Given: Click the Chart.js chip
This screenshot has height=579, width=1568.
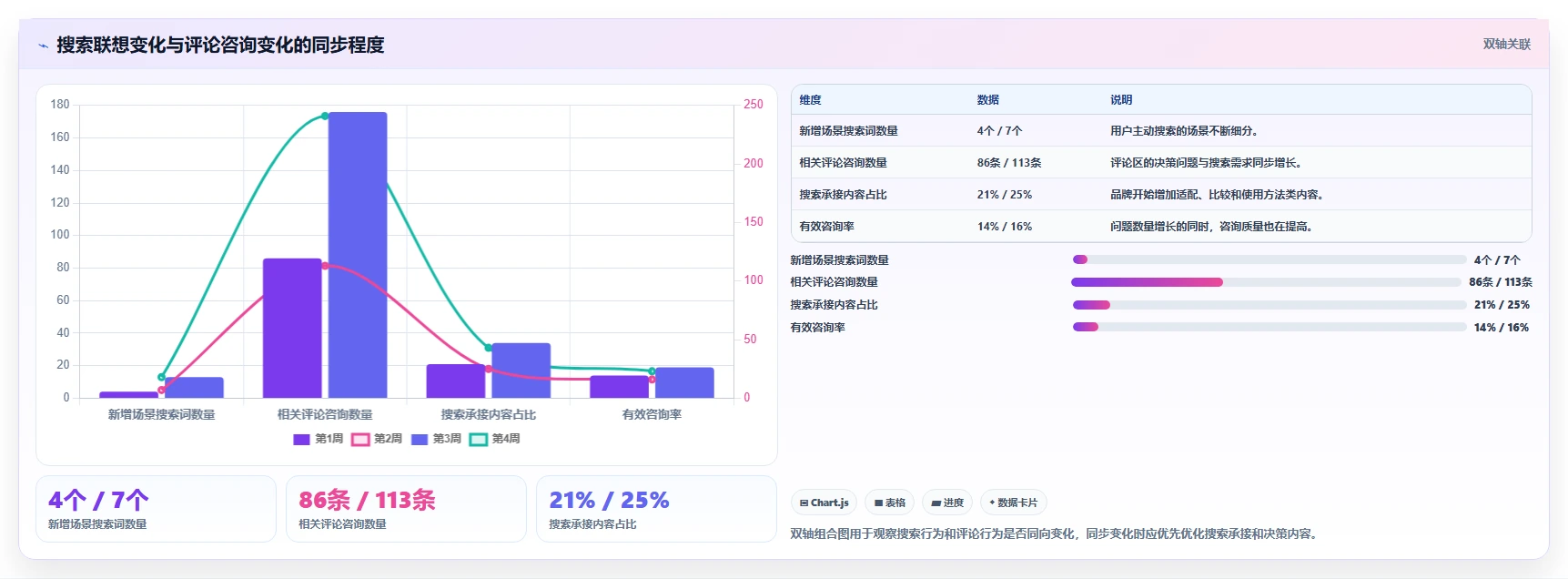Looking at the screenshot, I should tap(824, 503).
